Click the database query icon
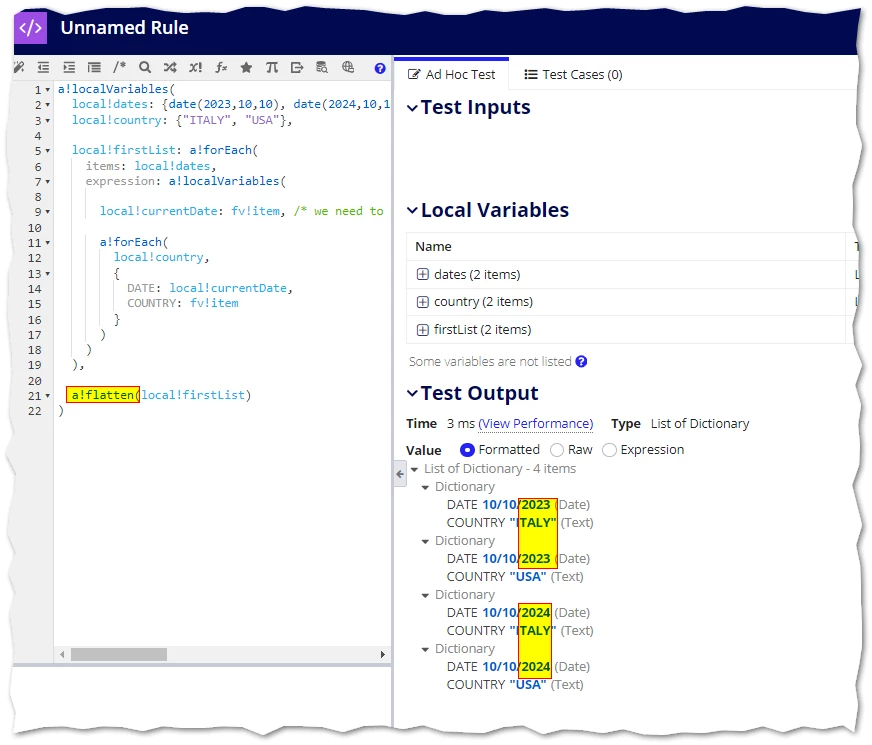 322,67
